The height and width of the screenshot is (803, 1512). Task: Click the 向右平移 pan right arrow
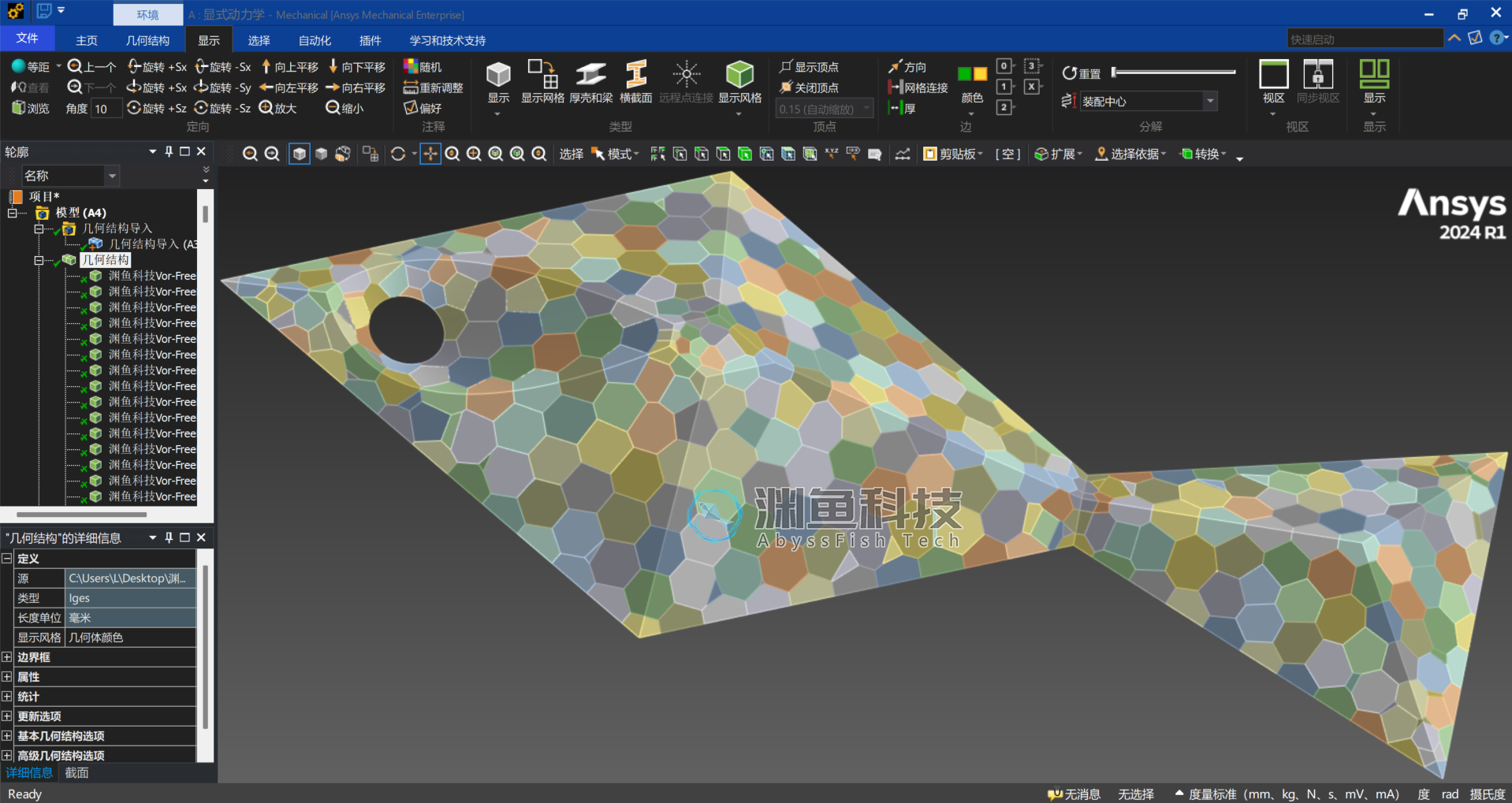(333, 87)
